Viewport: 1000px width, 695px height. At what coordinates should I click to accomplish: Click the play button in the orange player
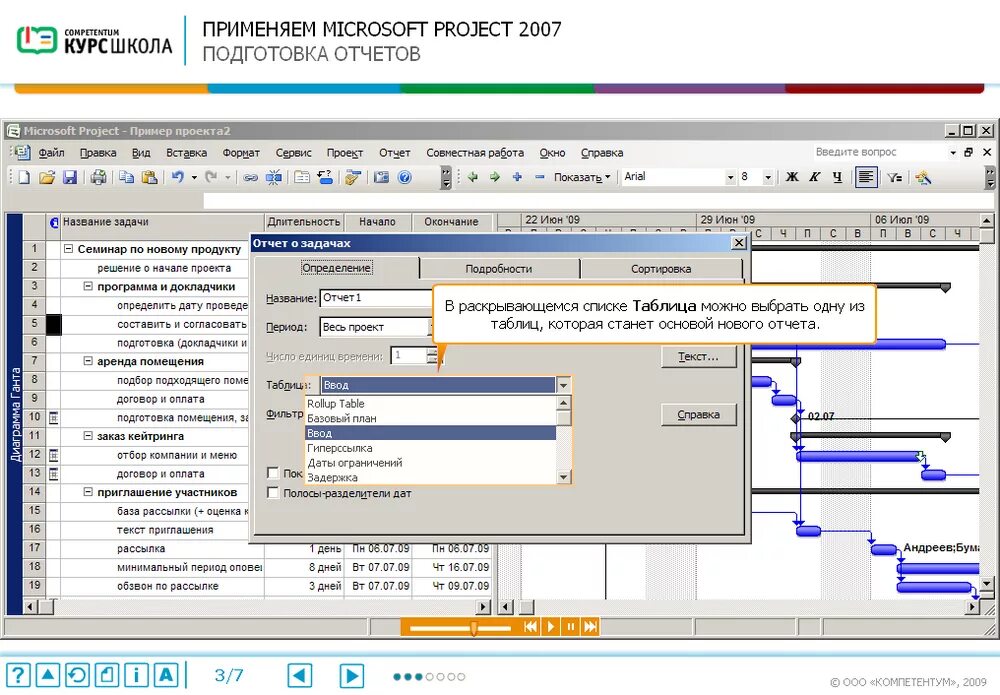tap(550, 627)
